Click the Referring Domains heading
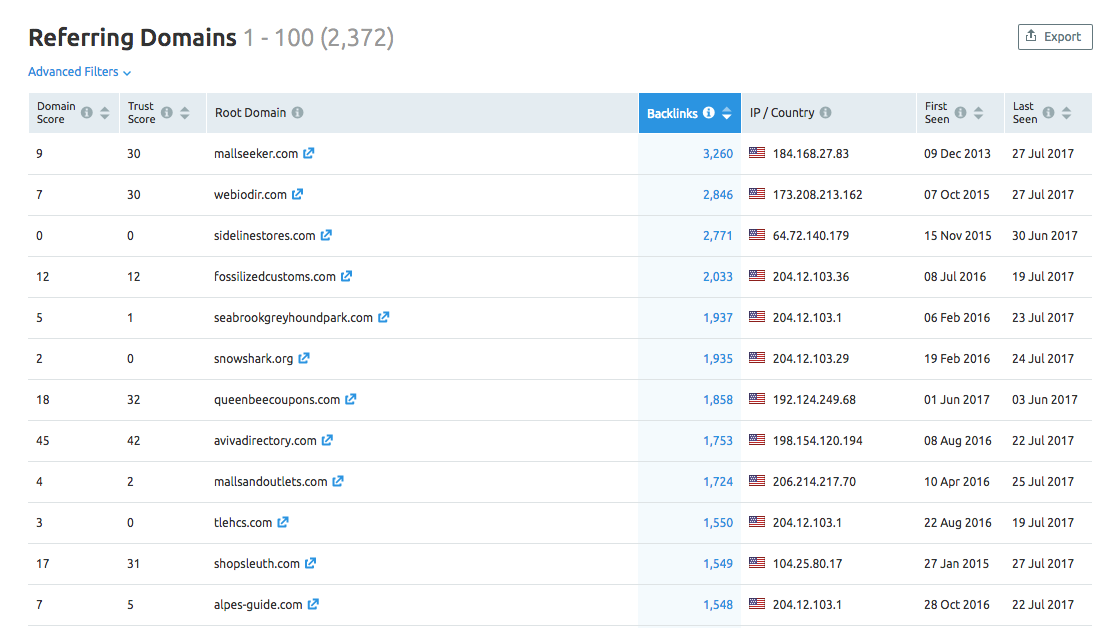 point(133,38)
